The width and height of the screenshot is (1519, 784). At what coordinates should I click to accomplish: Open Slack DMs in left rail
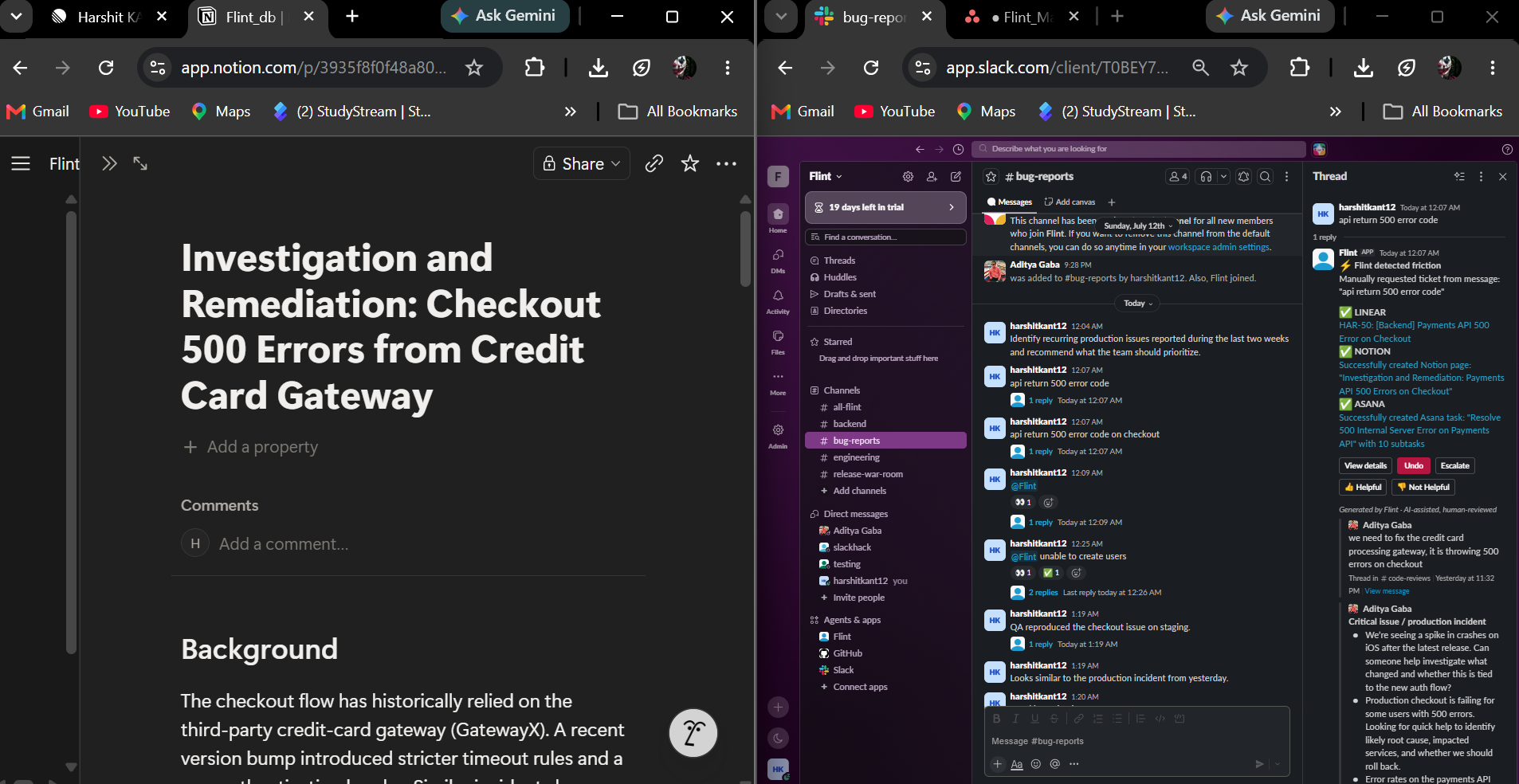point(778,261)
